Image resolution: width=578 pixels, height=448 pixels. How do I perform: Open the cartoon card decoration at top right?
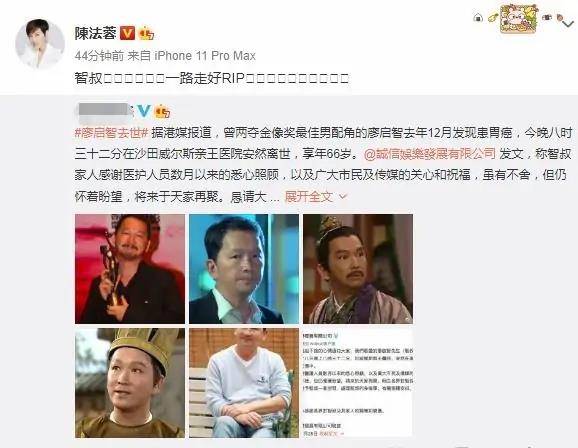(x=519, y=18)
